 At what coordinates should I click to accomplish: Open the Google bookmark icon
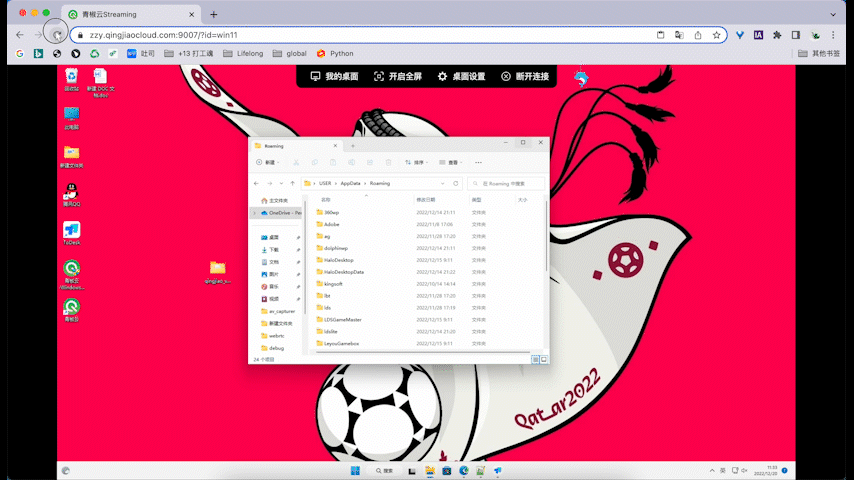tap(20, 53)
